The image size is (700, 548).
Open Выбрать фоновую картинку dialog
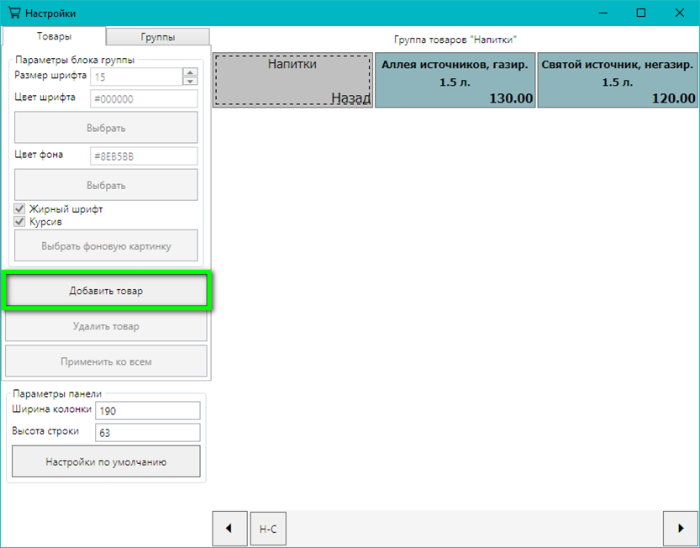(x=106, y=246)
